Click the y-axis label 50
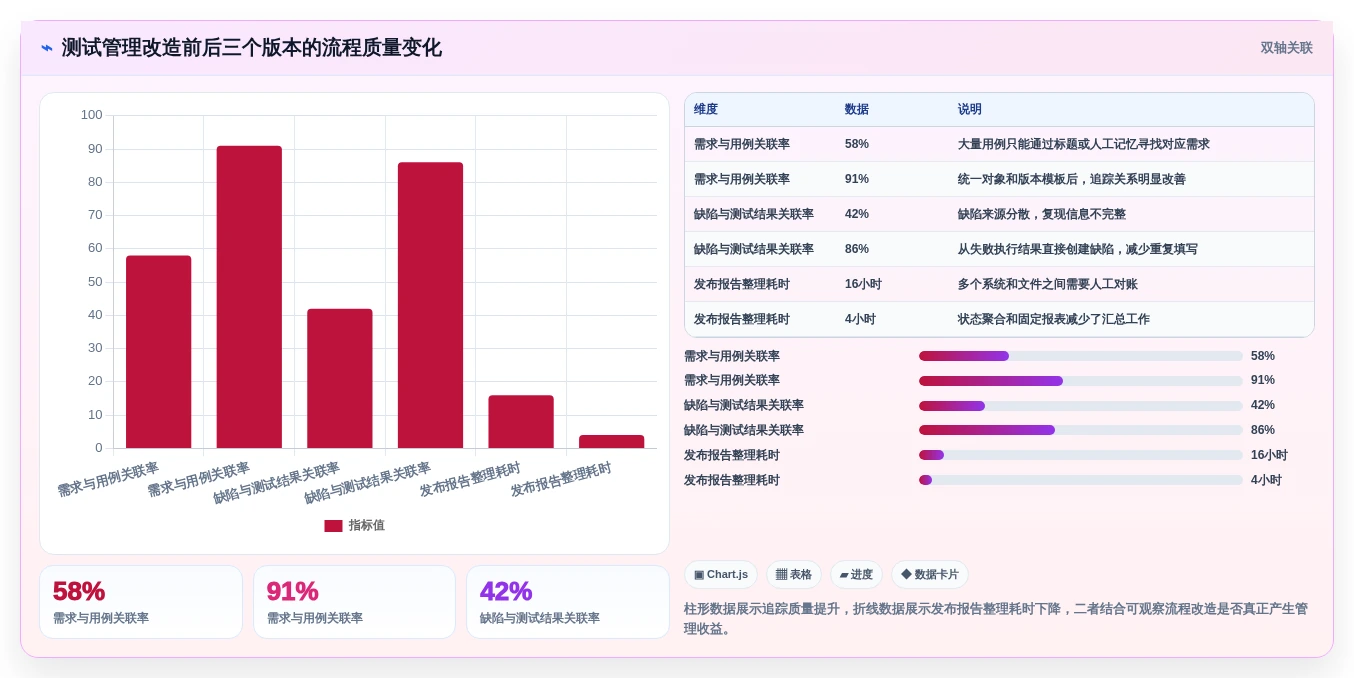 click(x=95, y=282)
